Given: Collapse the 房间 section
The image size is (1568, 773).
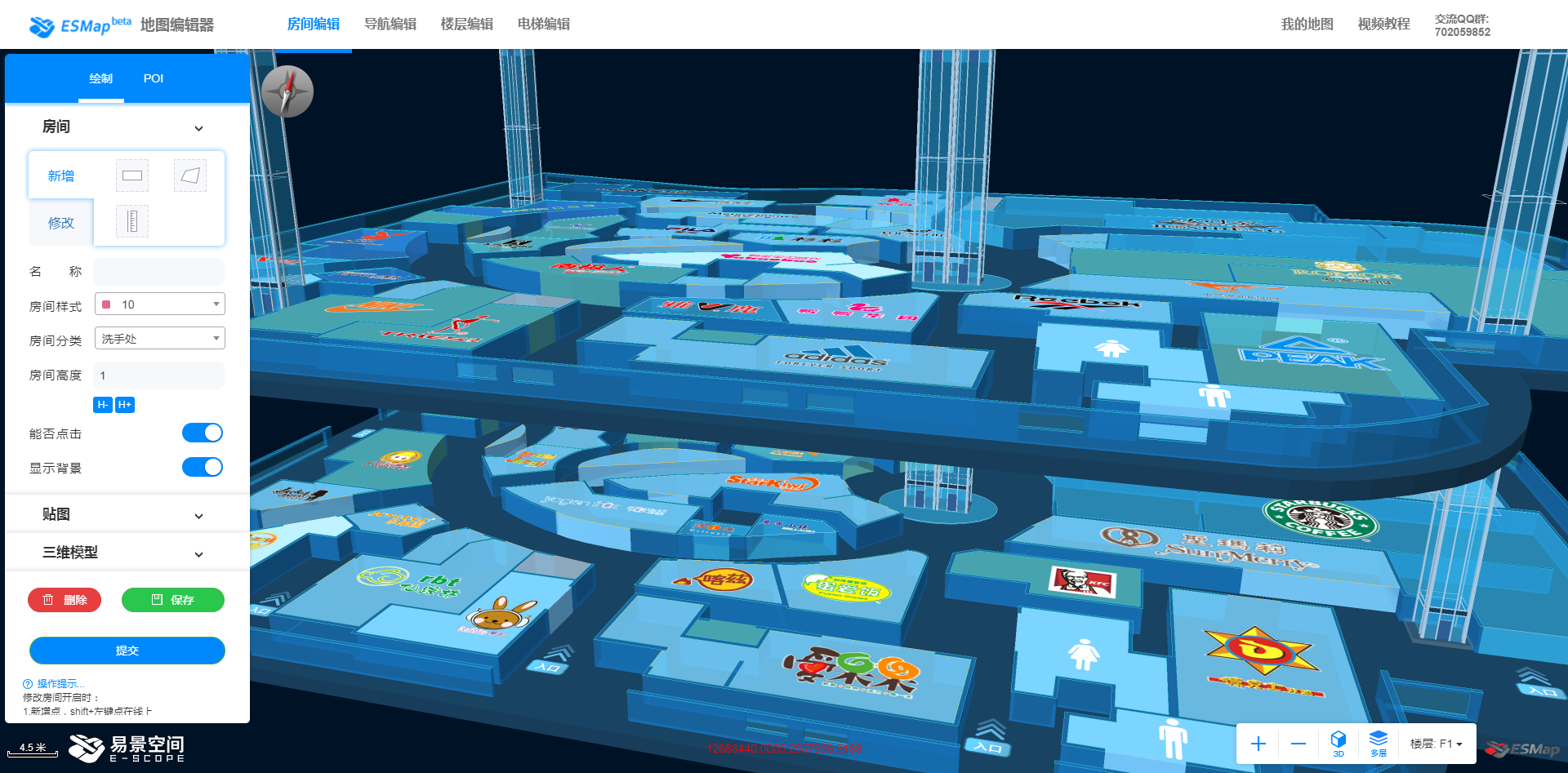Looking at the screenshot, I should (x=198, y=128).
